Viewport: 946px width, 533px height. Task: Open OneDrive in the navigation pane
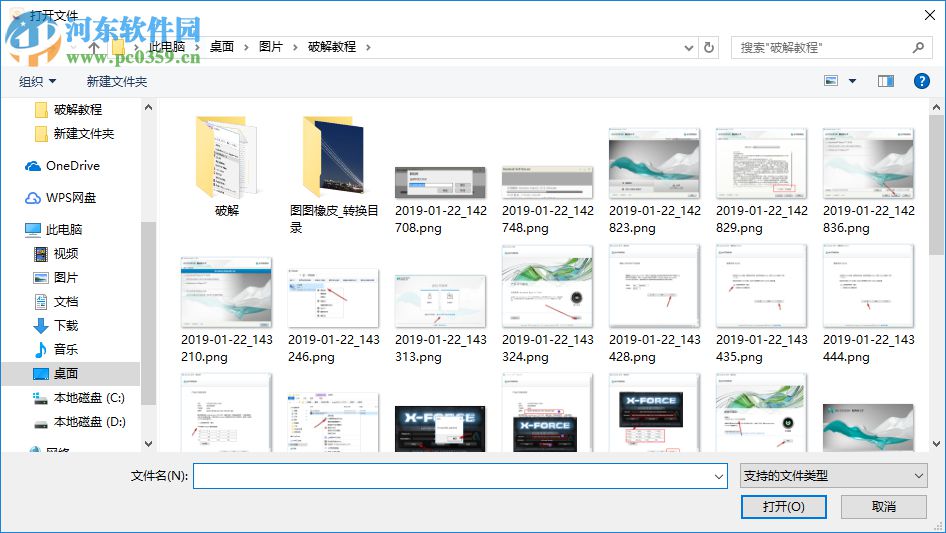tap(62, 165)
